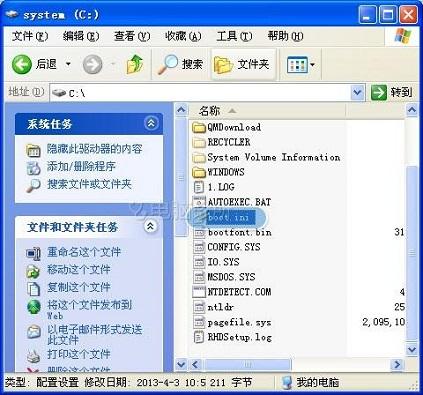The image size is (423, 395).
Task: Click 重命名这个文件 link
Action: click(84, 252)
